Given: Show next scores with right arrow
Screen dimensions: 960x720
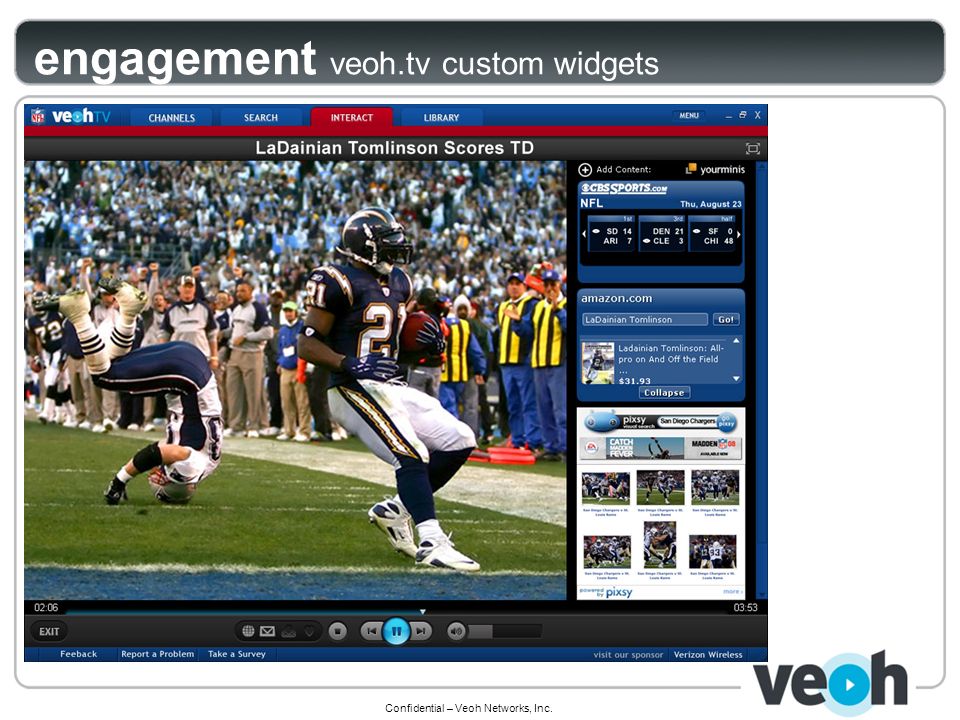Looking at the screenshot, I should click(739, 234).
